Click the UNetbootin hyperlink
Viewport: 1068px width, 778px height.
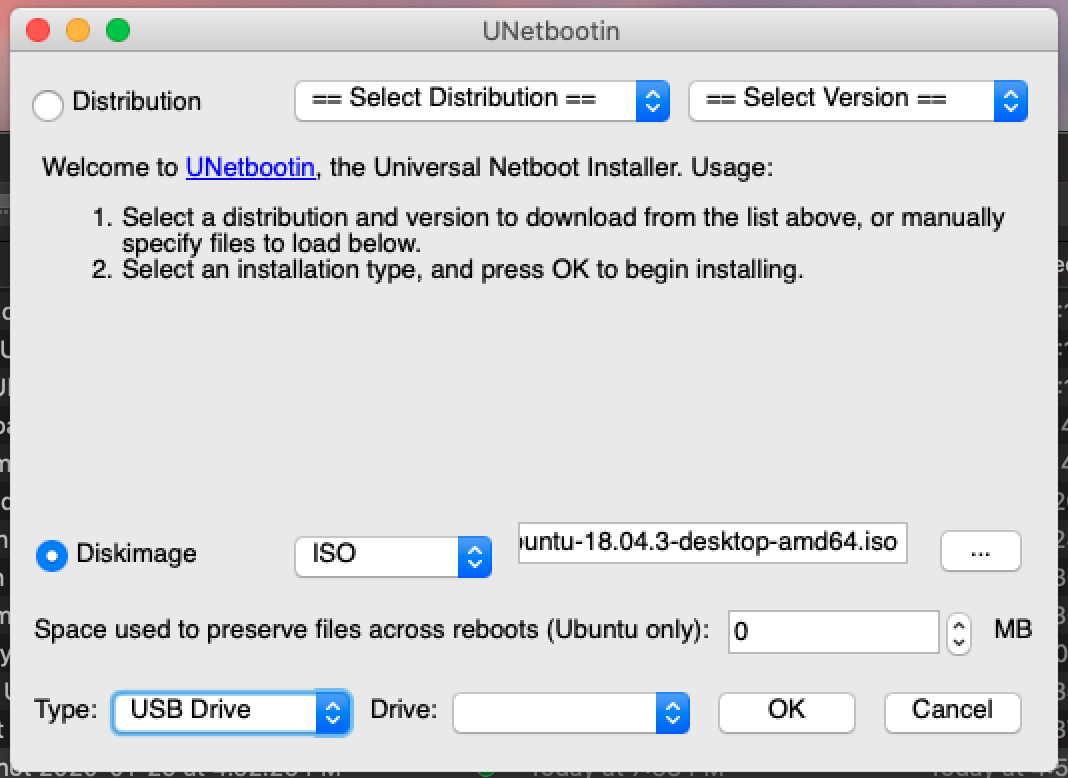[251, 168]
